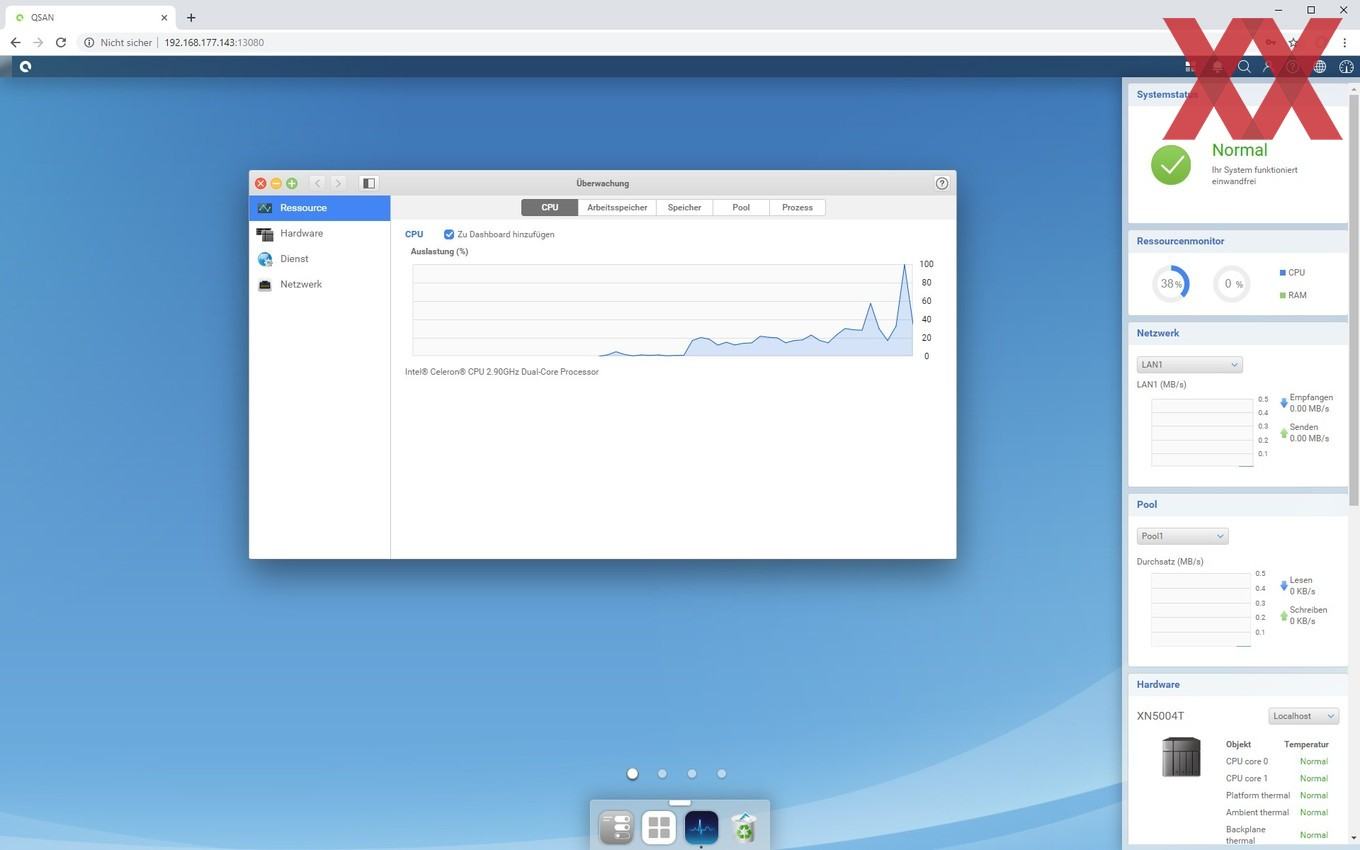This screenshot has width=1360, height=850.
Task: Open the search magnifier in the top bar
Action: tap(1244, 67)
